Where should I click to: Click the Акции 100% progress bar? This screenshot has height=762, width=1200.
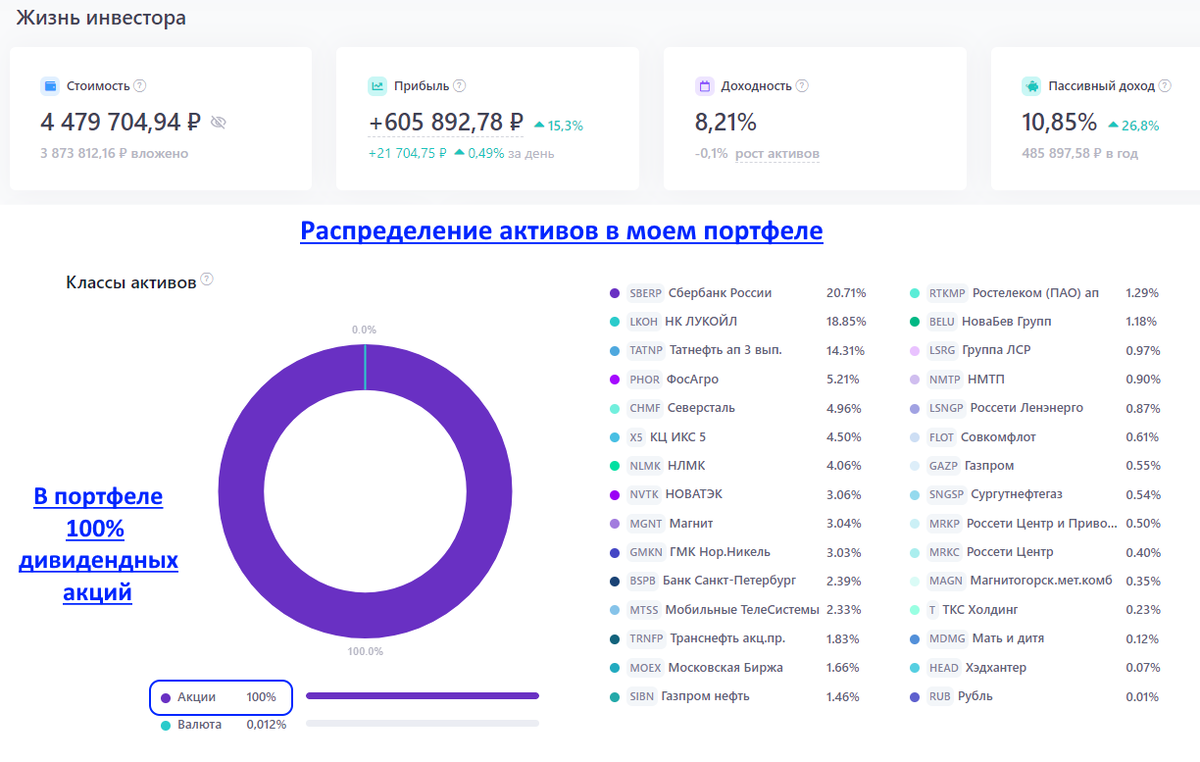point(422,696)
